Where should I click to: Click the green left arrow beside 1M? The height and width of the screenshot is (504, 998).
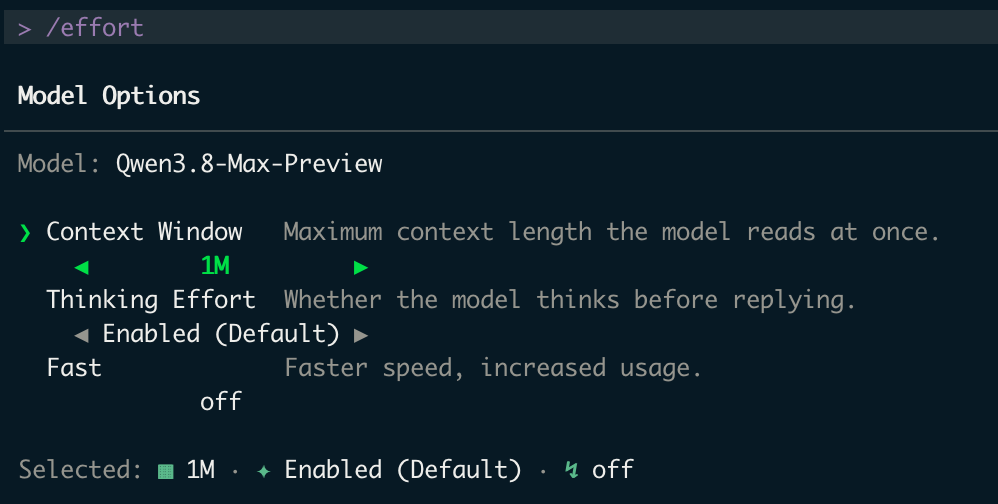click(81, 267)
